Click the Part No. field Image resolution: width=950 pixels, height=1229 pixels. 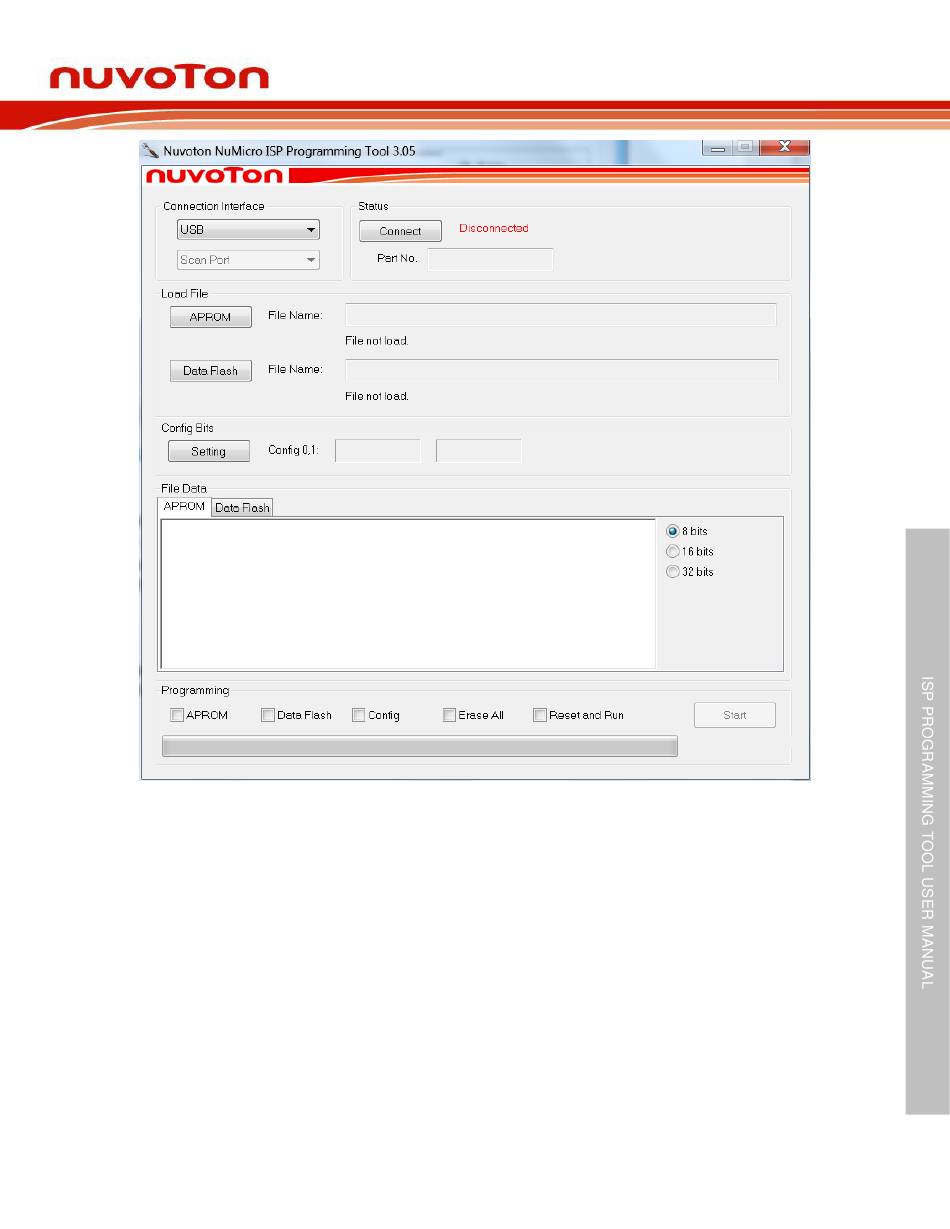[490, 259]
